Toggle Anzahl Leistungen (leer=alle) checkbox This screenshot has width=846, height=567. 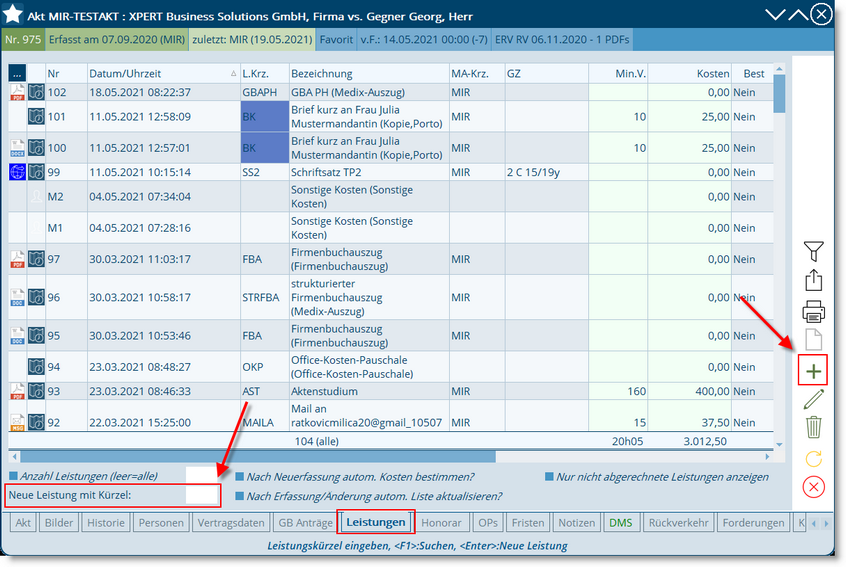point(13,476)
